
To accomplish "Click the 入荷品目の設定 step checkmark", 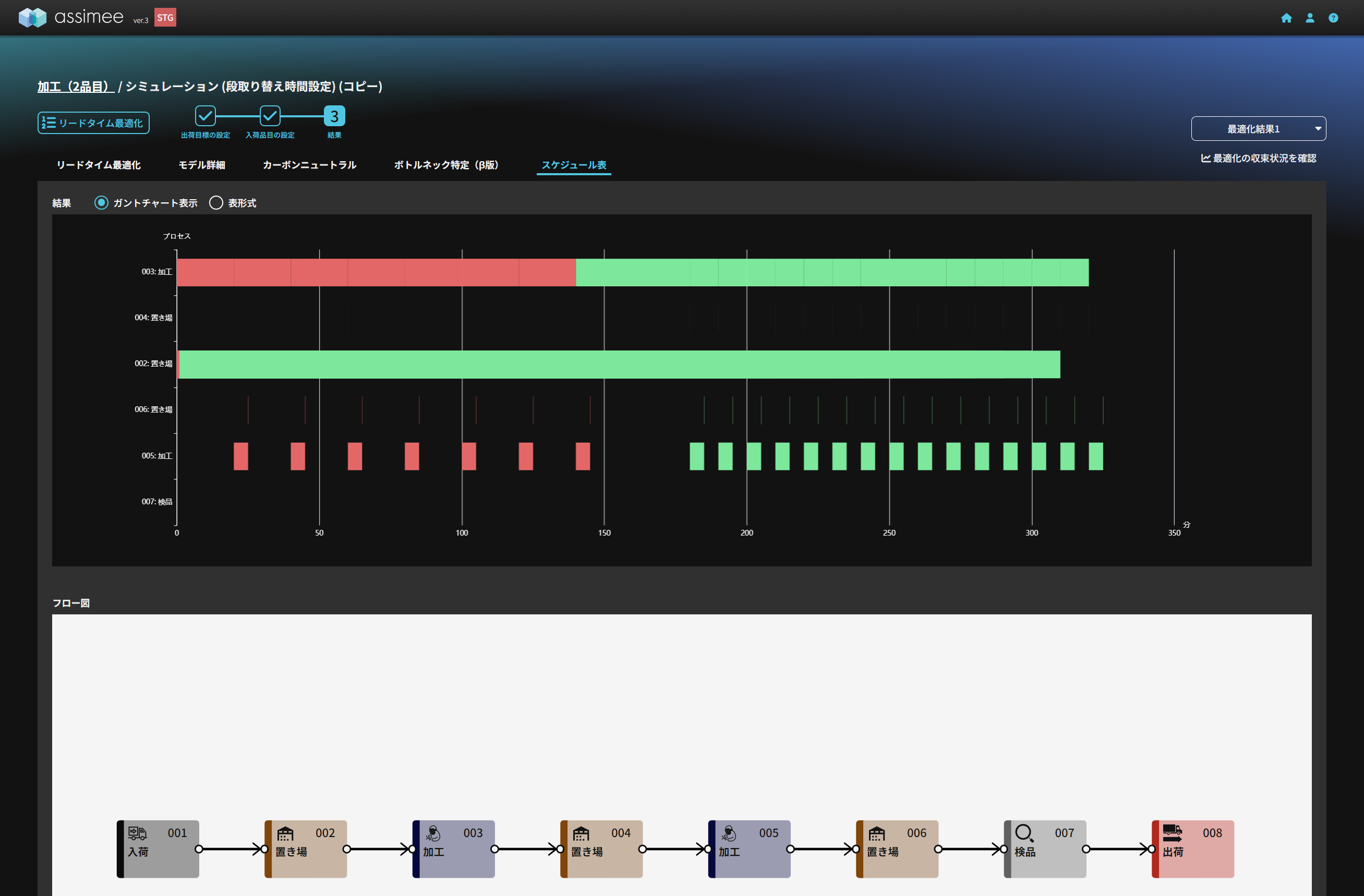I will point(270,116).
